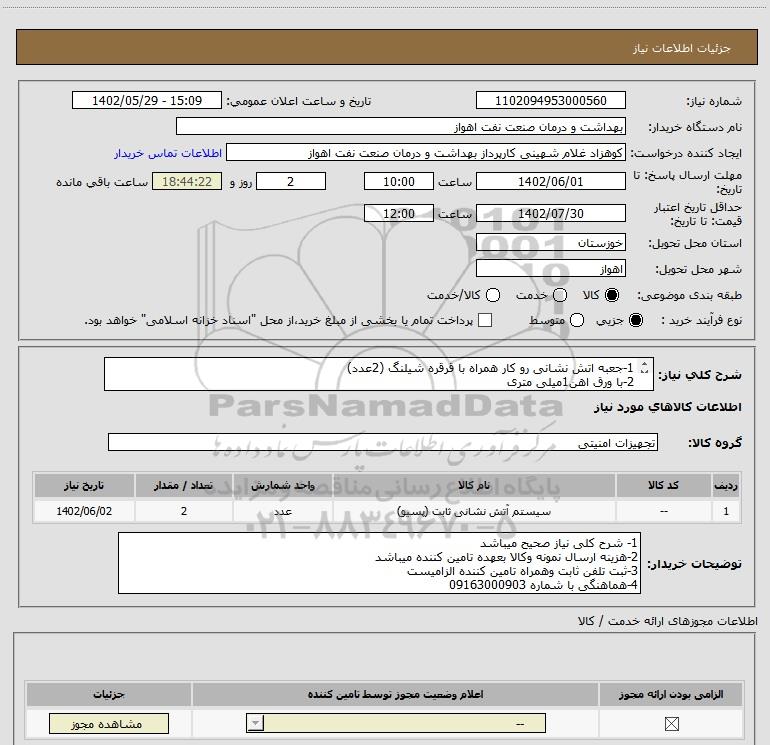The image size is (770, 745).
Task: Click the مشاهده مجوز button
Action: tap(109, 724)
